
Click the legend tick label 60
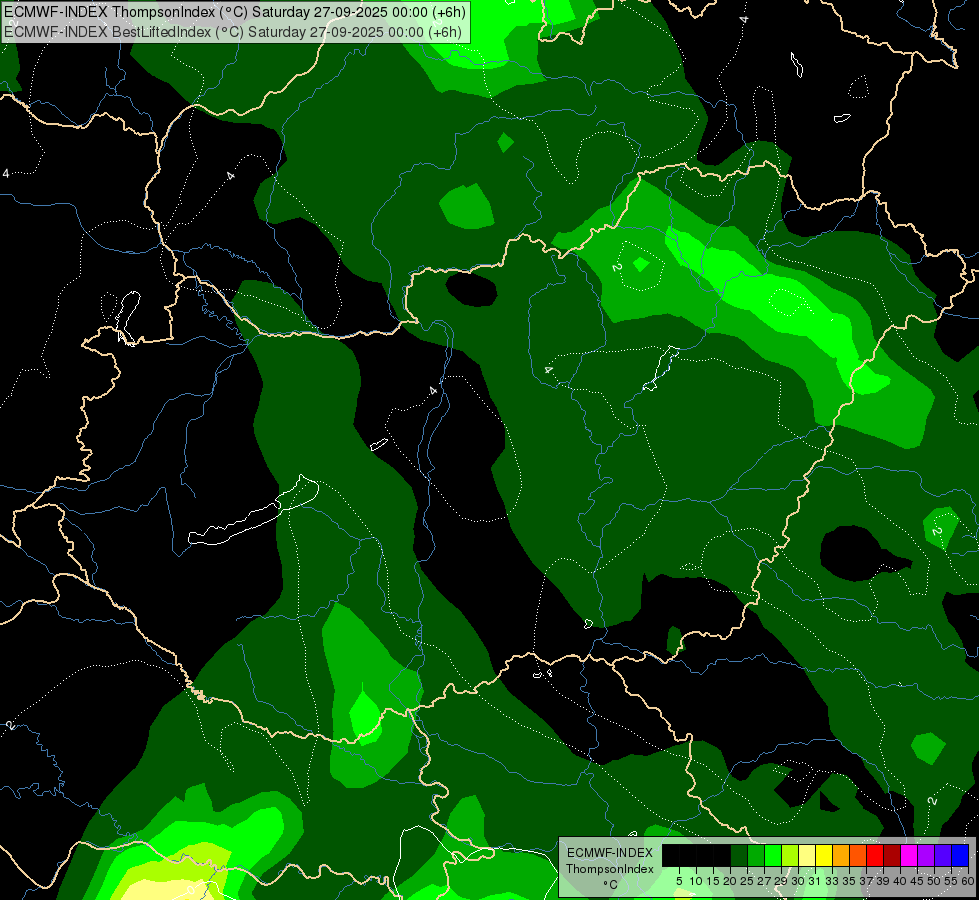tap(967, 880)
